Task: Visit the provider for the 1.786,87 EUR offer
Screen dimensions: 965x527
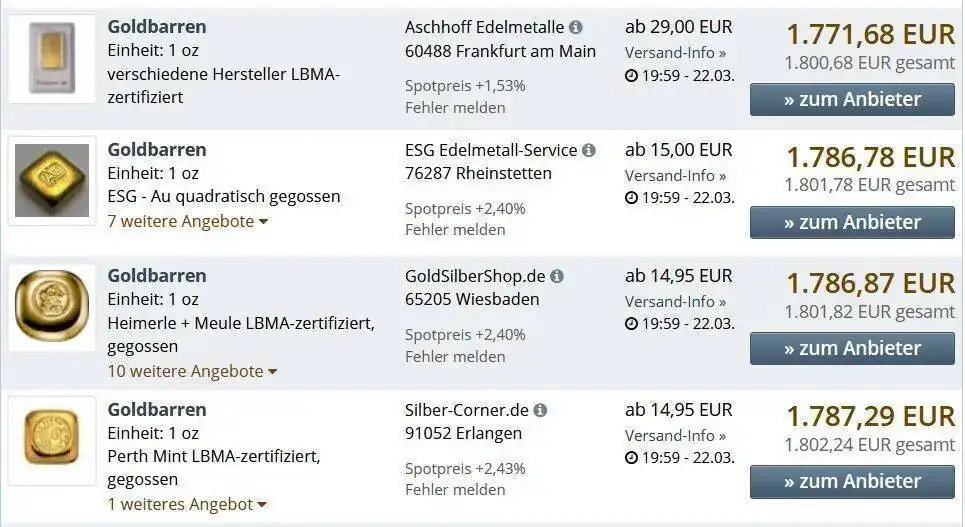Action: point(852,348)
